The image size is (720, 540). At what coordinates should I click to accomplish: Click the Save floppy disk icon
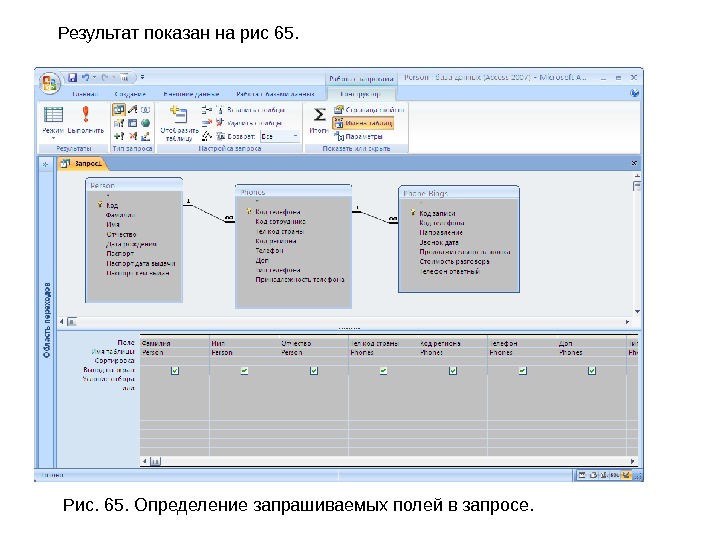point(73,78)
